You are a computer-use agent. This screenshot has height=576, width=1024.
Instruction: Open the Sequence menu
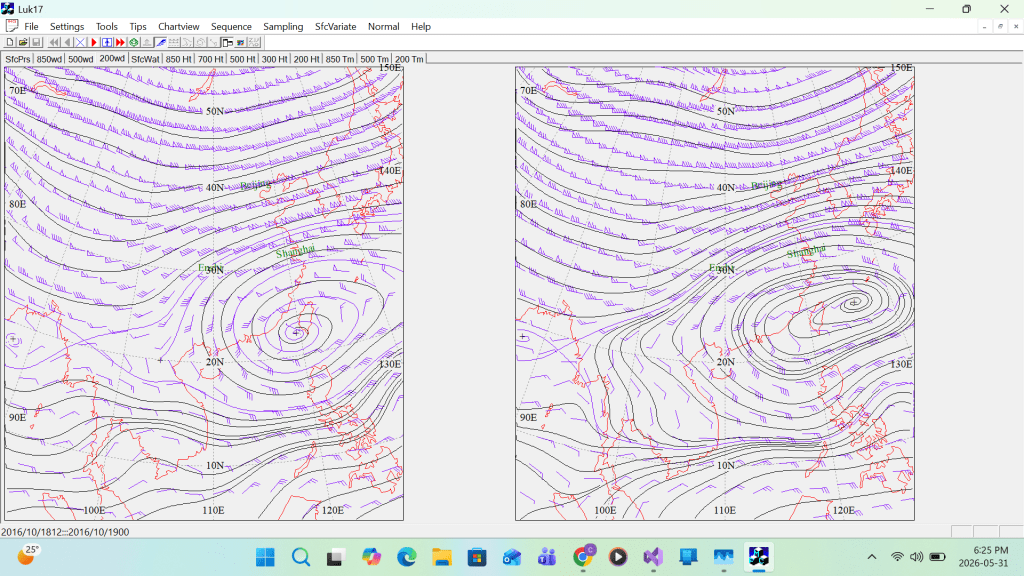coord(231,27)
